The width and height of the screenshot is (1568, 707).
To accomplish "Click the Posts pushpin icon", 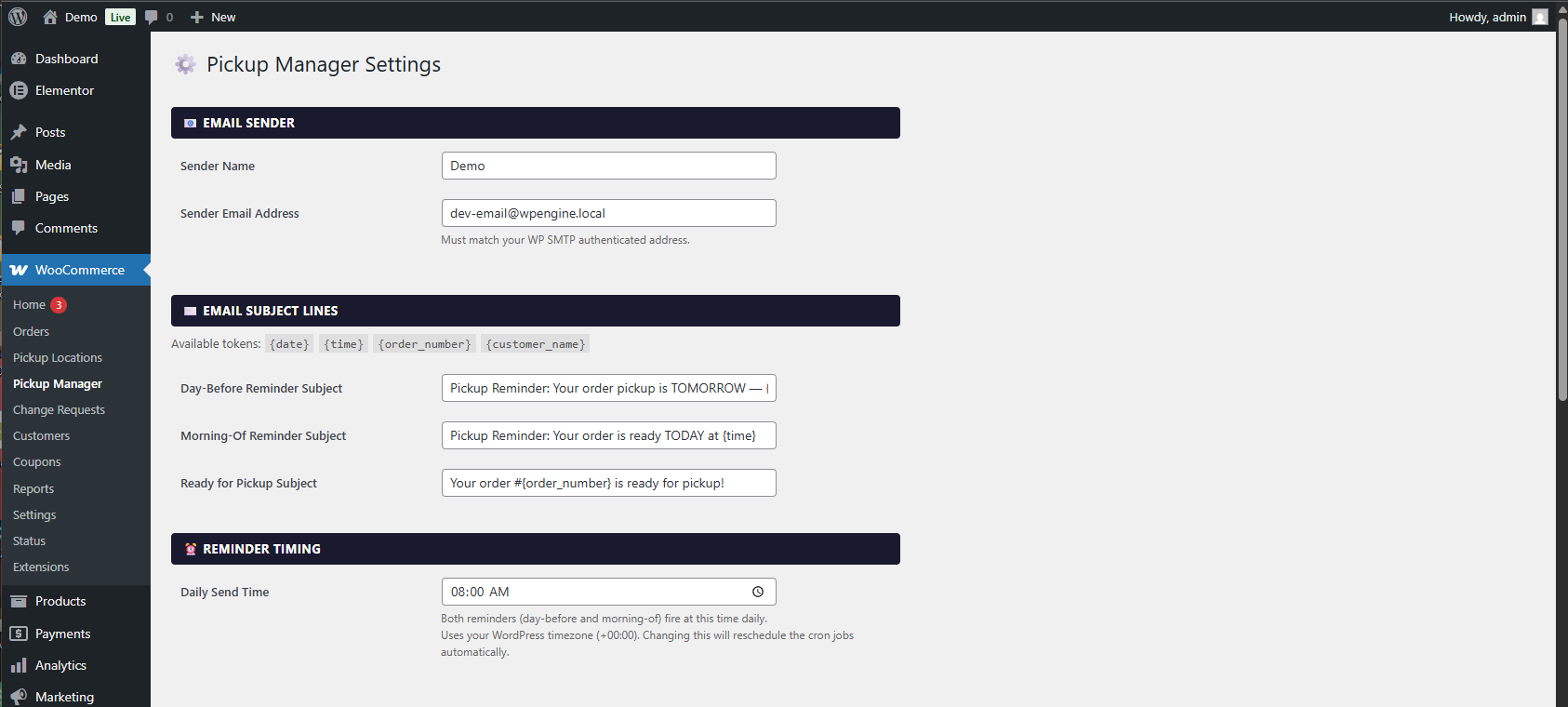I will click(x=19, y=132).
